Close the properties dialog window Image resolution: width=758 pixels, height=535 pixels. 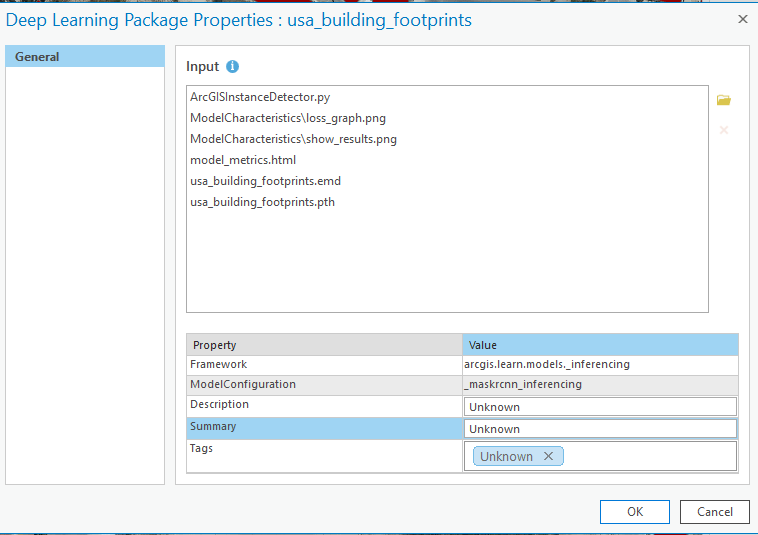(x=742, y=19)
